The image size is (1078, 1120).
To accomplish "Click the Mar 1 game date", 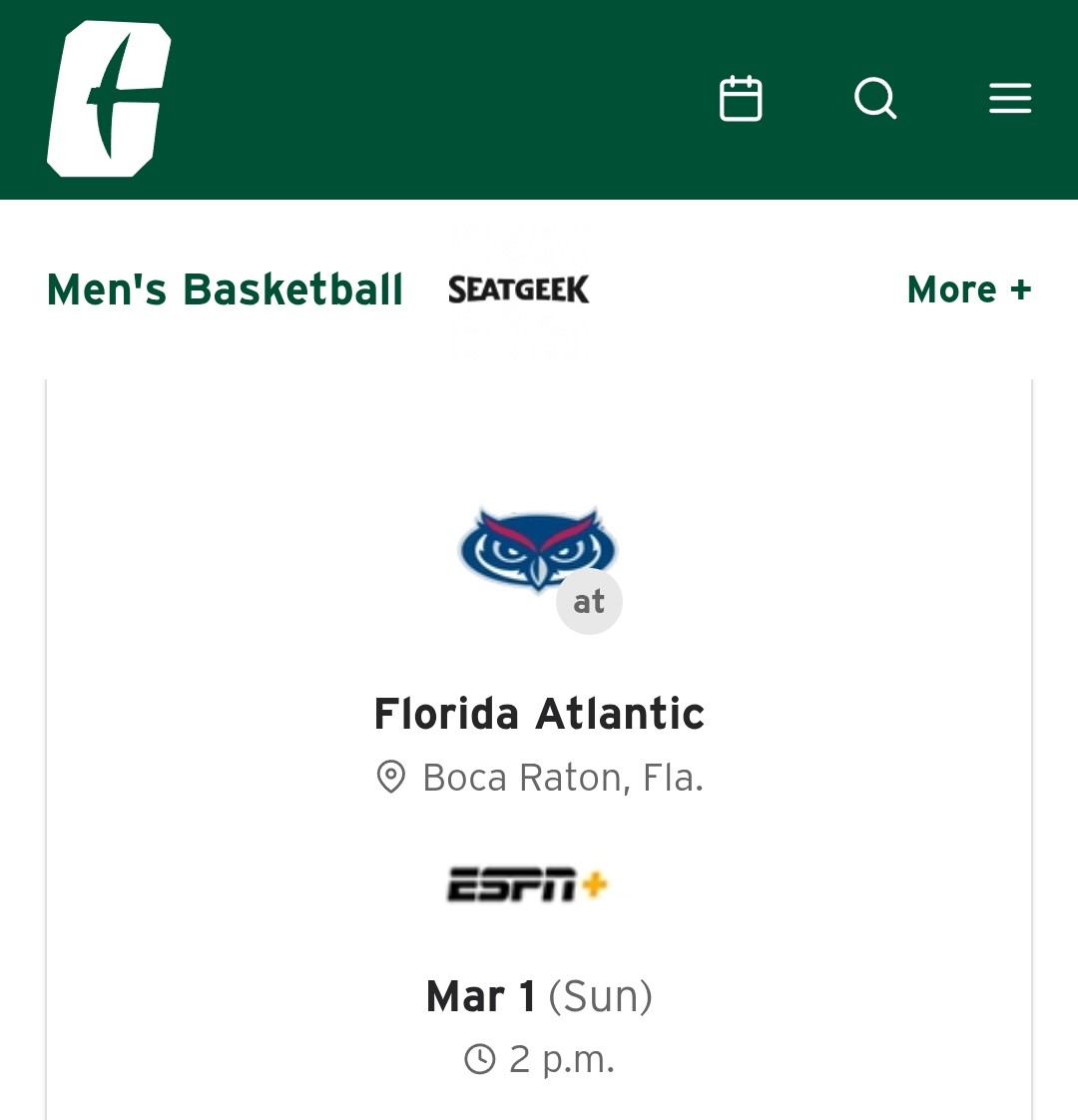I will (481, 996).
